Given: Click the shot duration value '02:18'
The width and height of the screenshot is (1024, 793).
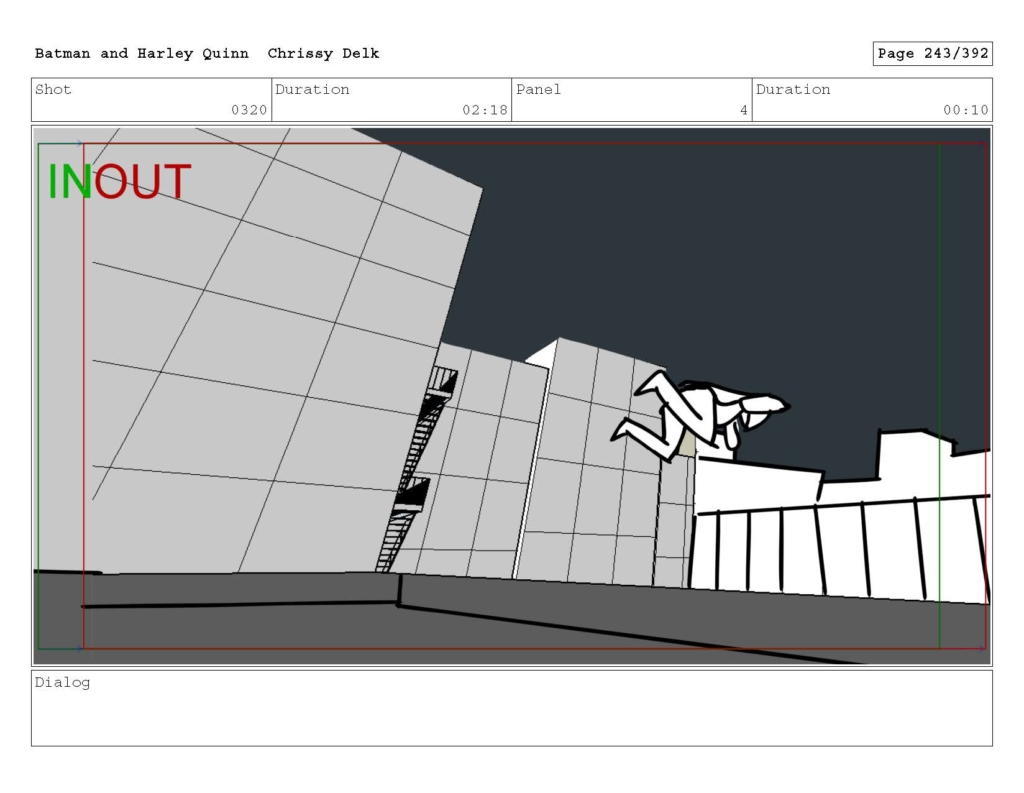Looking at the screenshot, I should tap(485, 110).
